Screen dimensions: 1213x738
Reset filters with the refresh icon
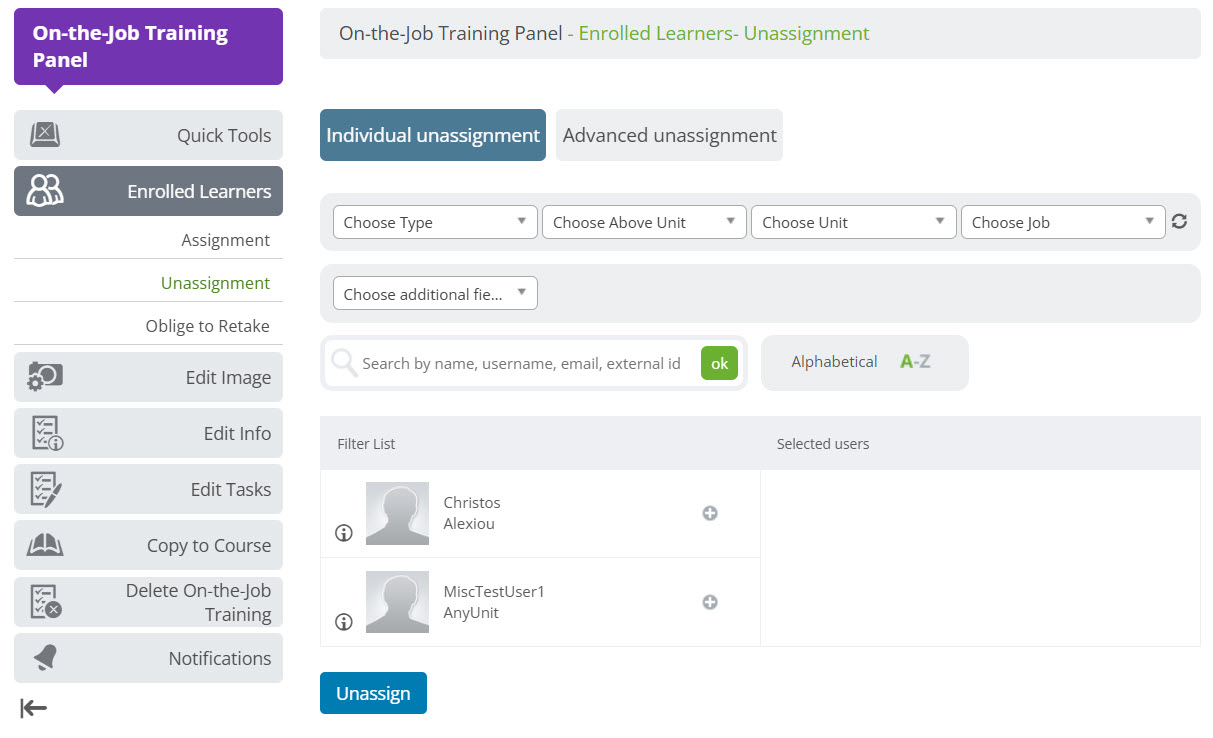pos(1179,222)
